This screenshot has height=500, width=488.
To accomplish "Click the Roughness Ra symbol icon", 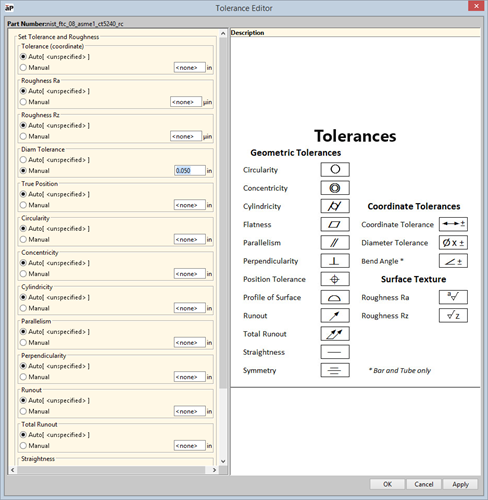I will [453, 297].
